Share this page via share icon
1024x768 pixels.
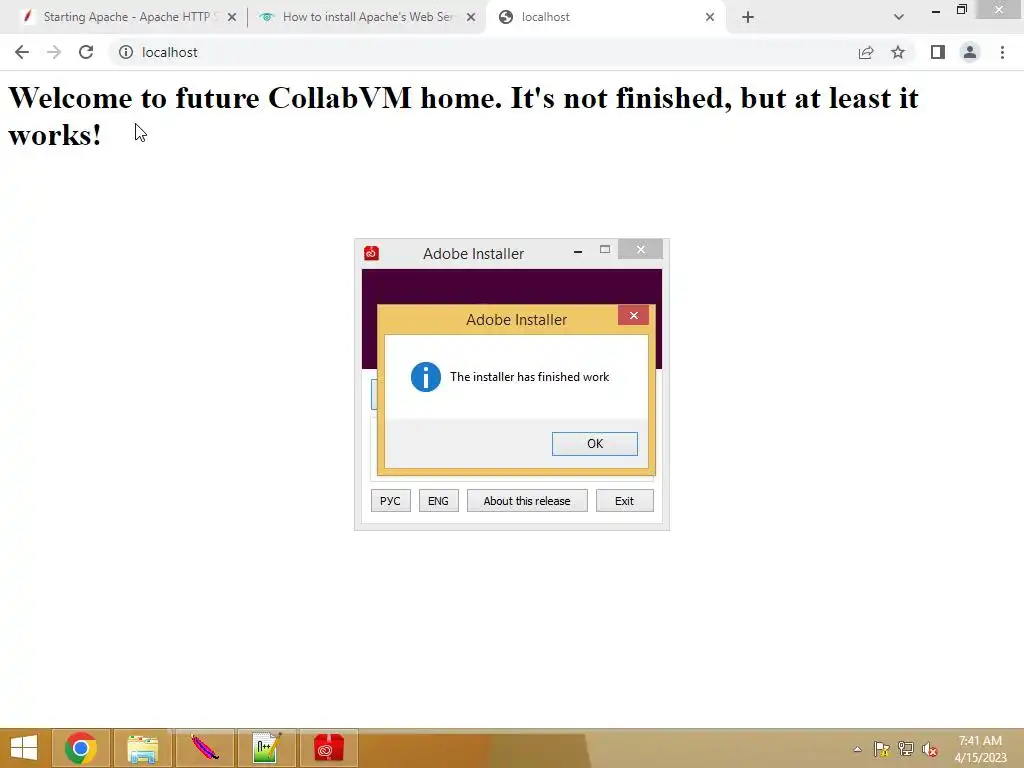[866, 52]
